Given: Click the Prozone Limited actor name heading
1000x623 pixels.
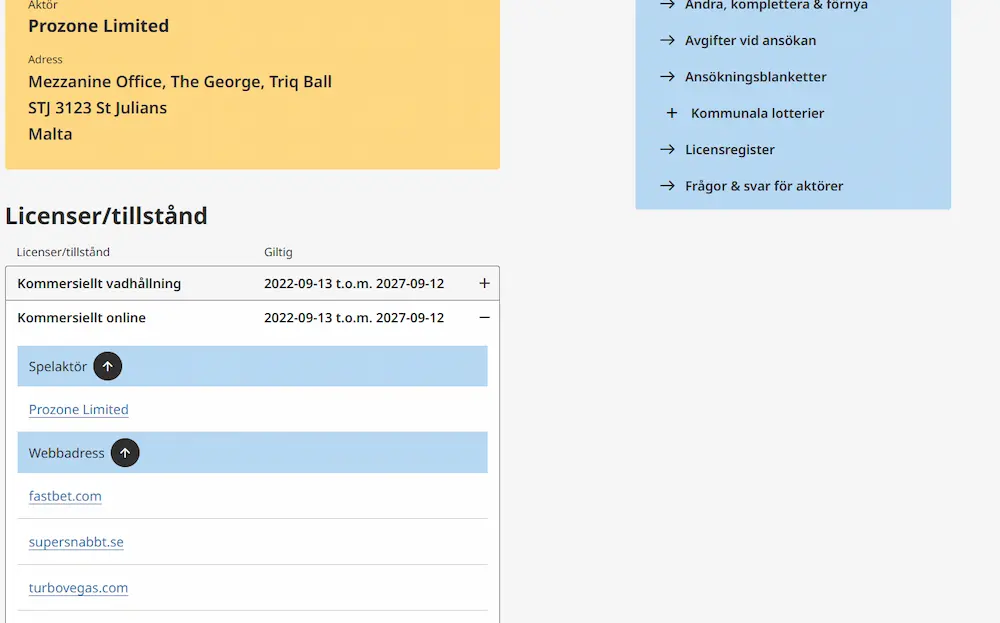Looking at the screenshot, I should tap(98, 26).
